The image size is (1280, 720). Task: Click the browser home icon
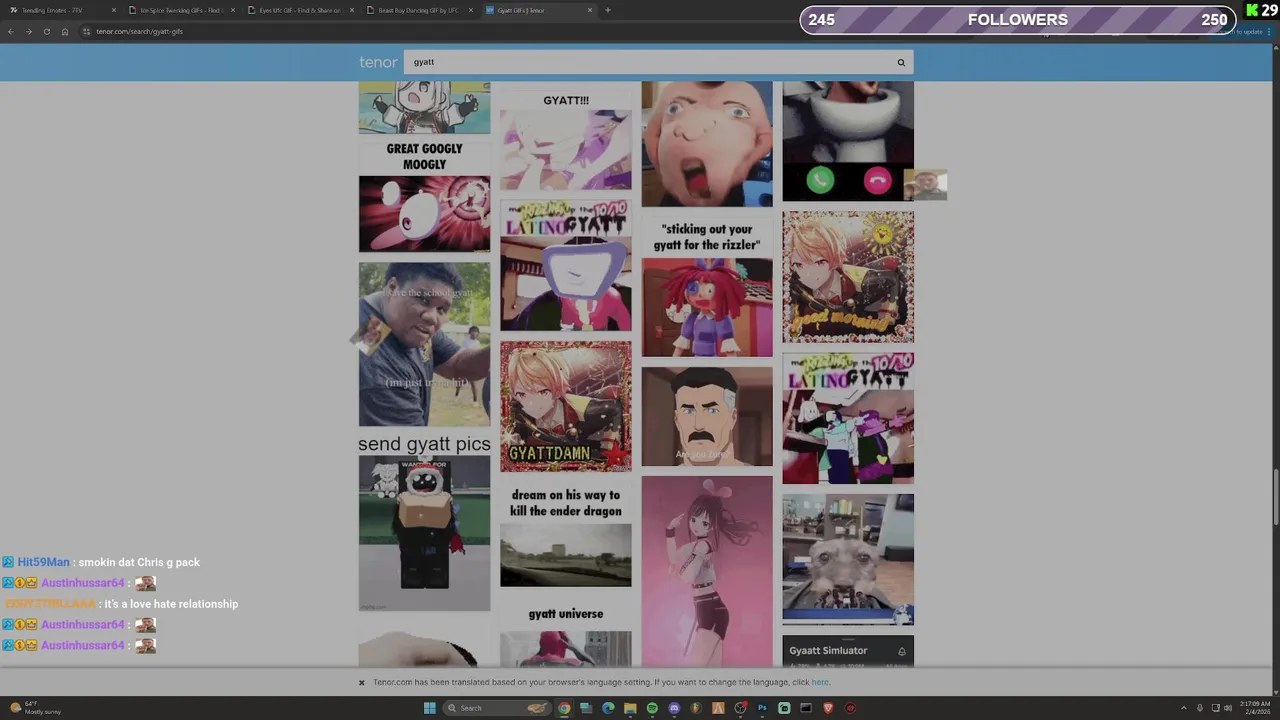pos(65,31)
